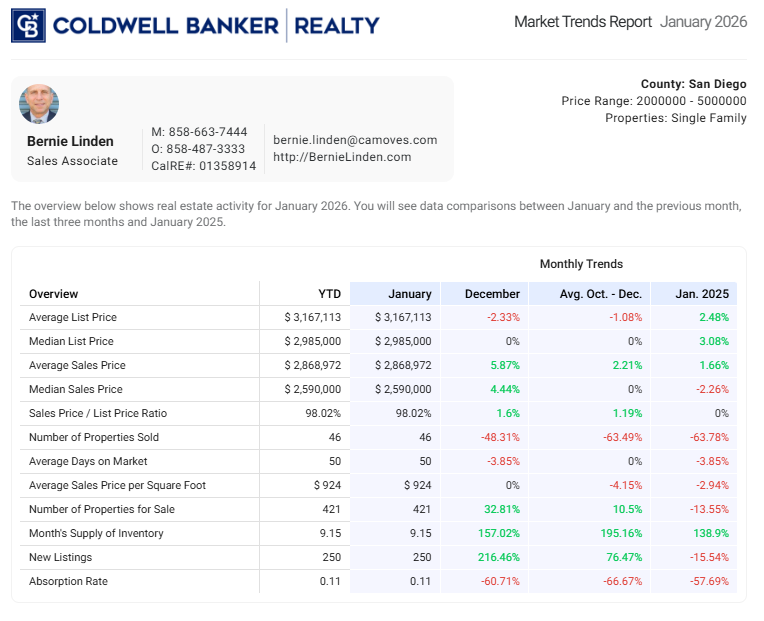Click Bernie Linden's profile photo
764x621 pixels.
tap(39, 105)
